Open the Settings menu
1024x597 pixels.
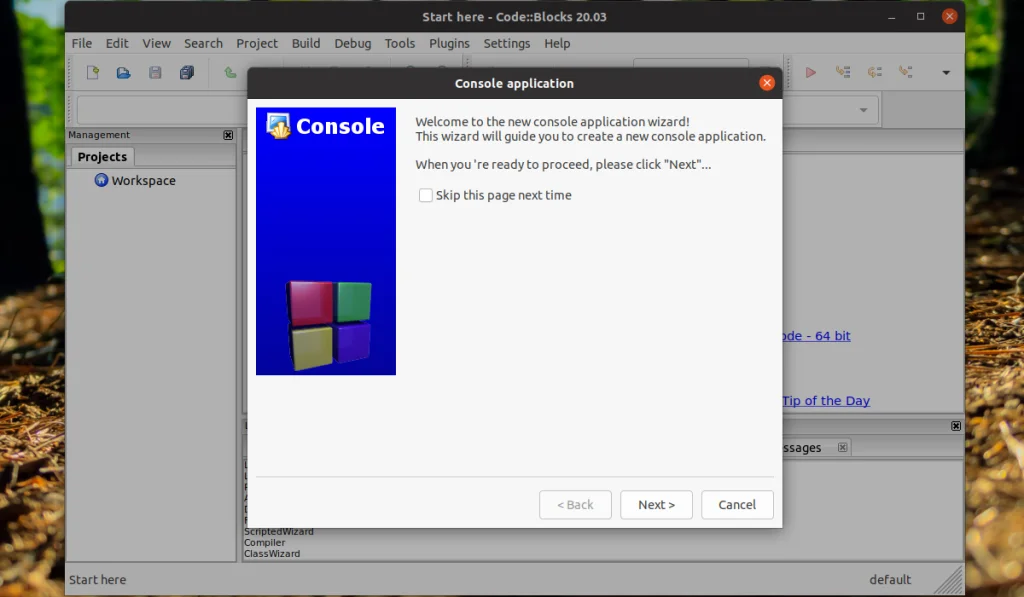pyautogui.click(x=507, y=43)
